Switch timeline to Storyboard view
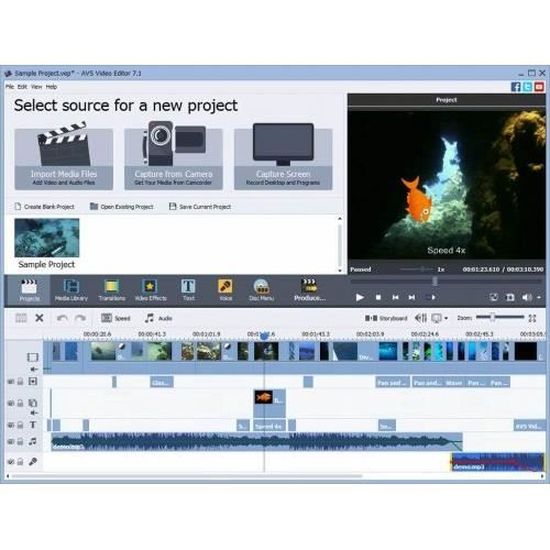The height and width of the screenshot is (550, 550). 386,318
